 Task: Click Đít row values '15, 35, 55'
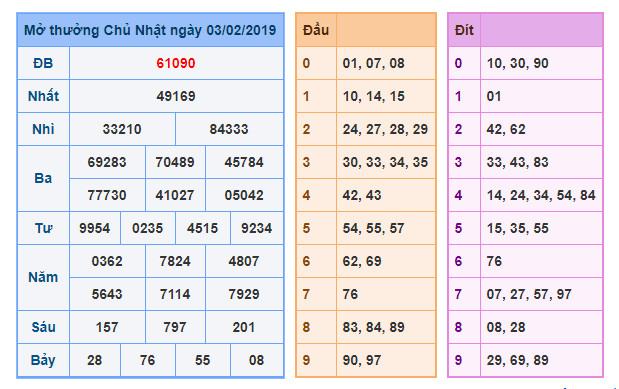pos(518,228)
